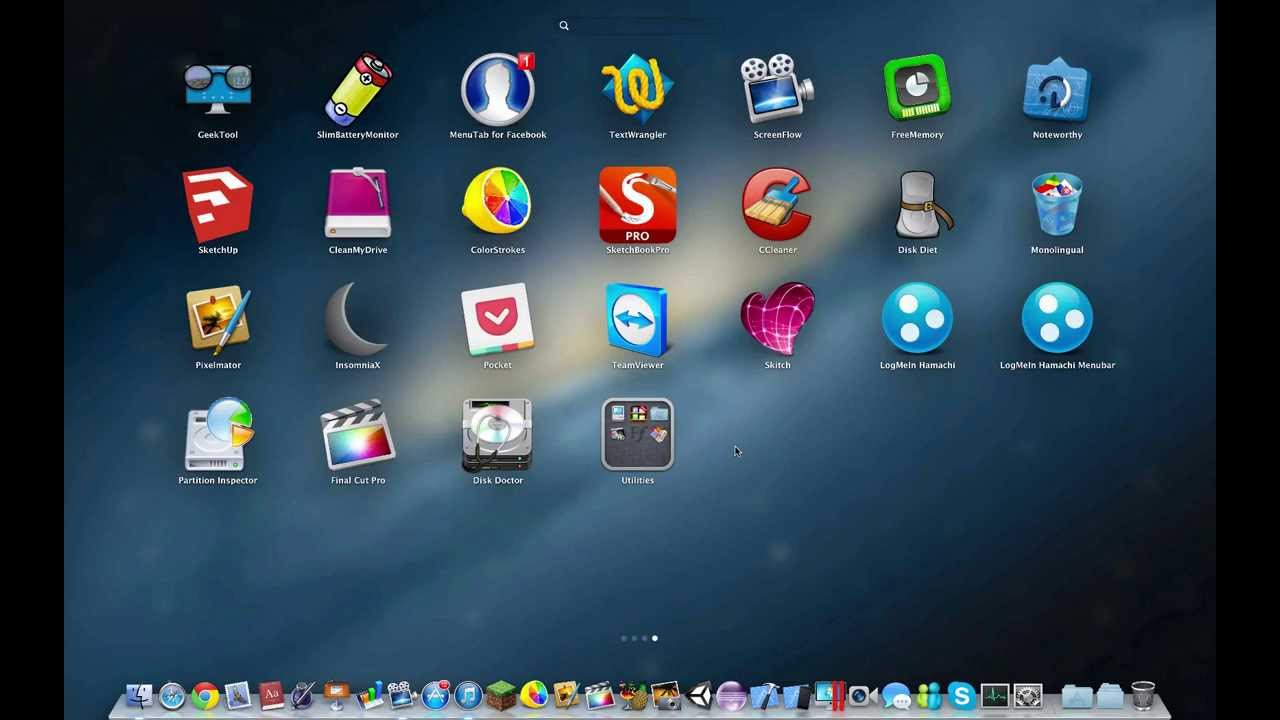Select the currently active last page dot

[x=655, y=638]
